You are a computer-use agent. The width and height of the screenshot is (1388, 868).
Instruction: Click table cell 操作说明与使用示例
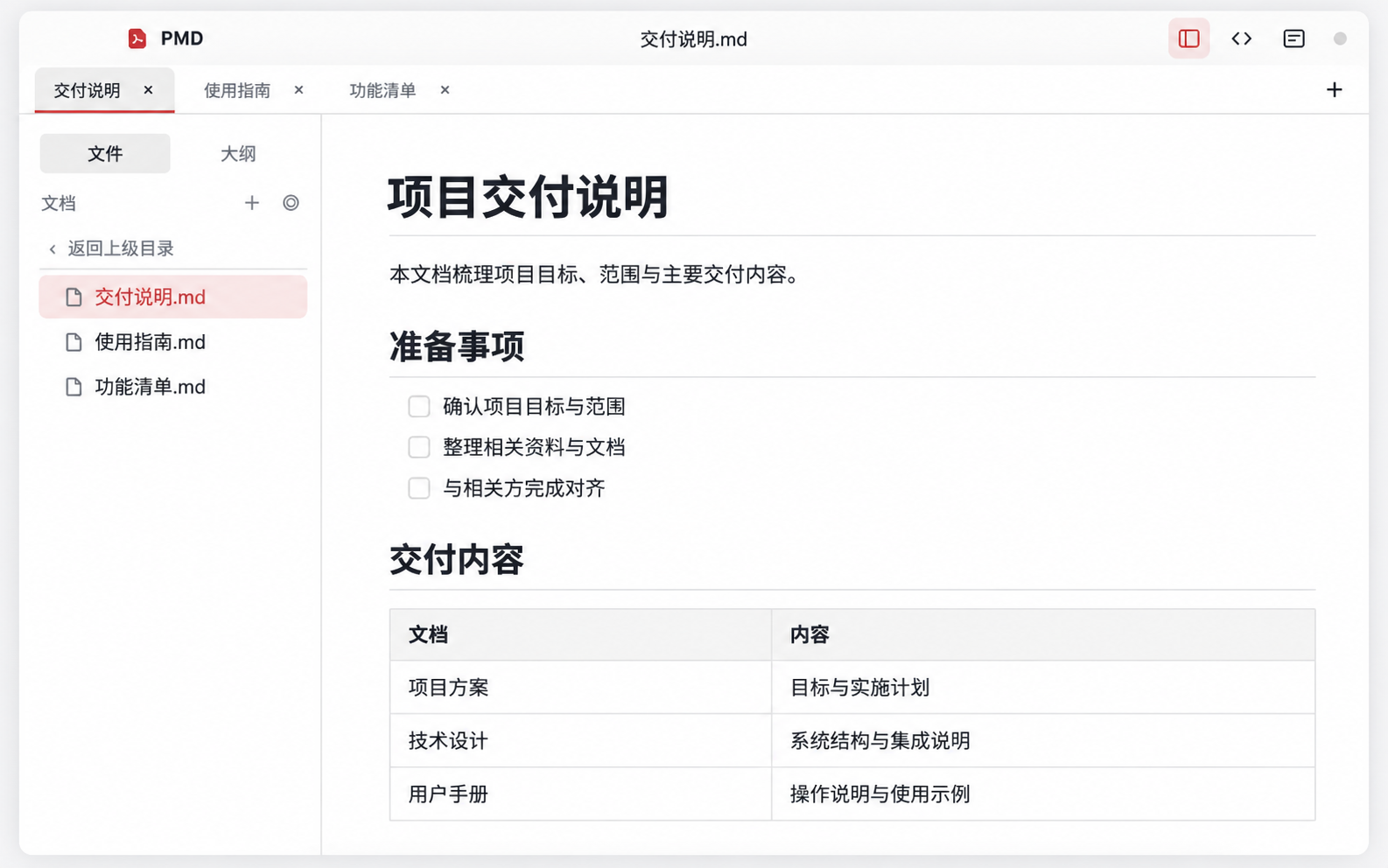tap(1043, 794)
